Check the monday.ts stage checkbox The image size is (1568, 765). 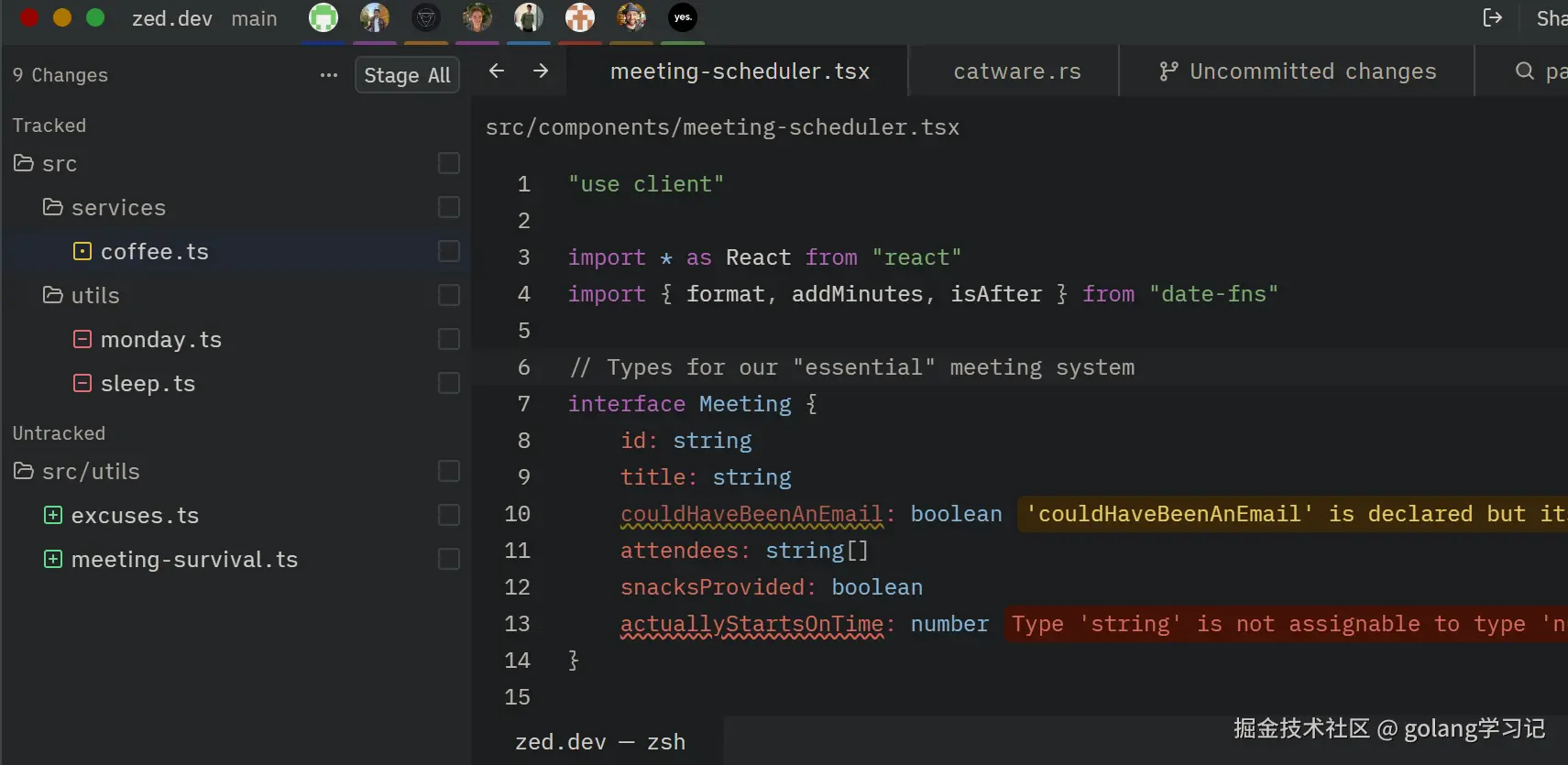click(449, 339)
